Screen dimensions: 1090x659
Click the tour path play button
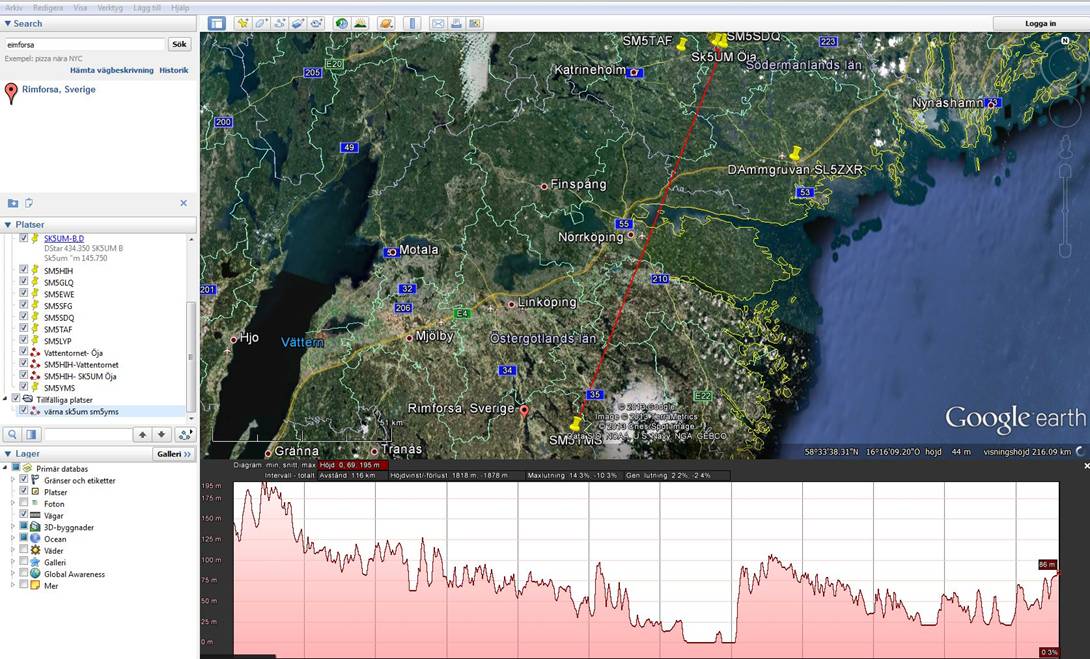click(184, 434)
